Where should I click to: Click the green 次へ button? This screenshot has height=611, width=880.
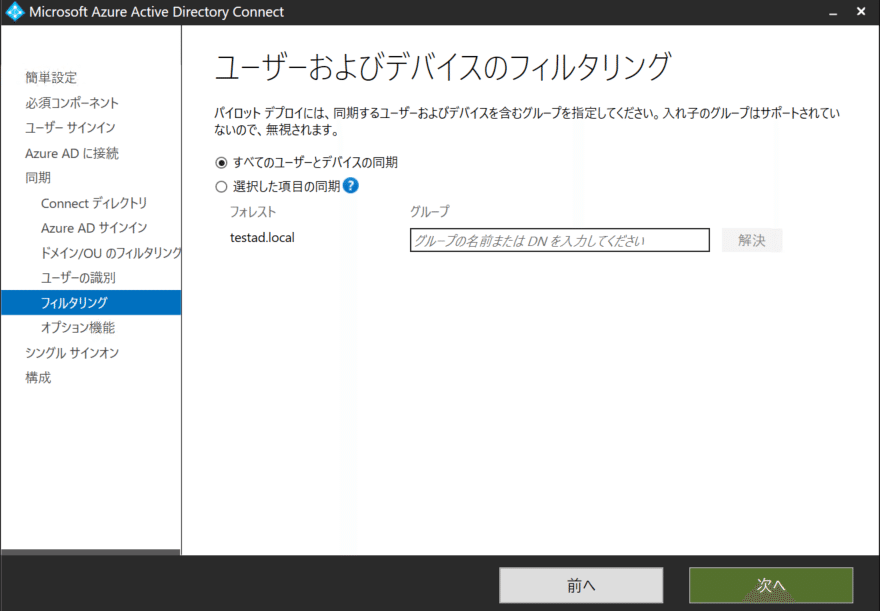click(x=771, y=585)
